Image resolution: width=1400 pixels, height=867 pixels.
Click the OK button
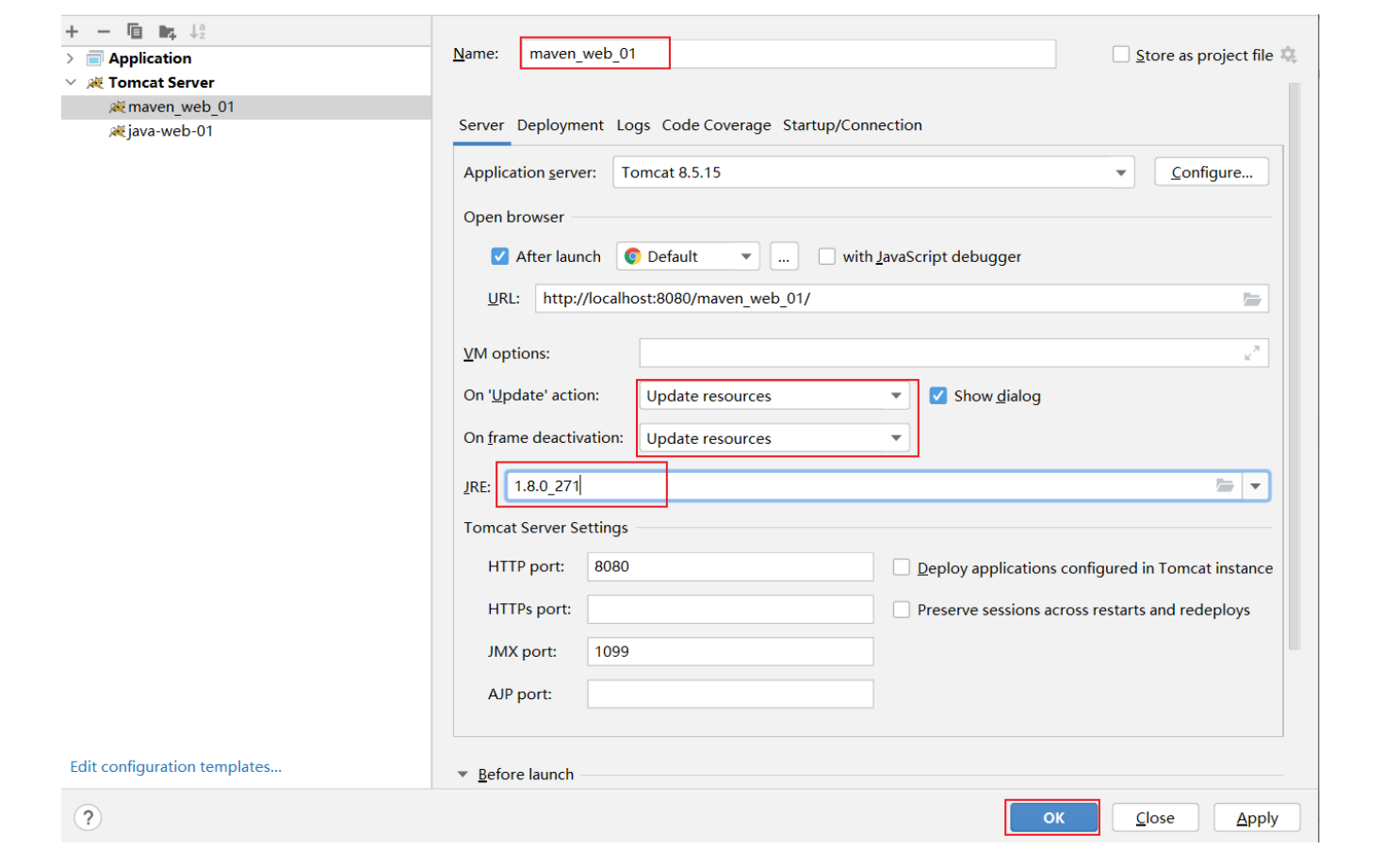[x=1053, y=818]
